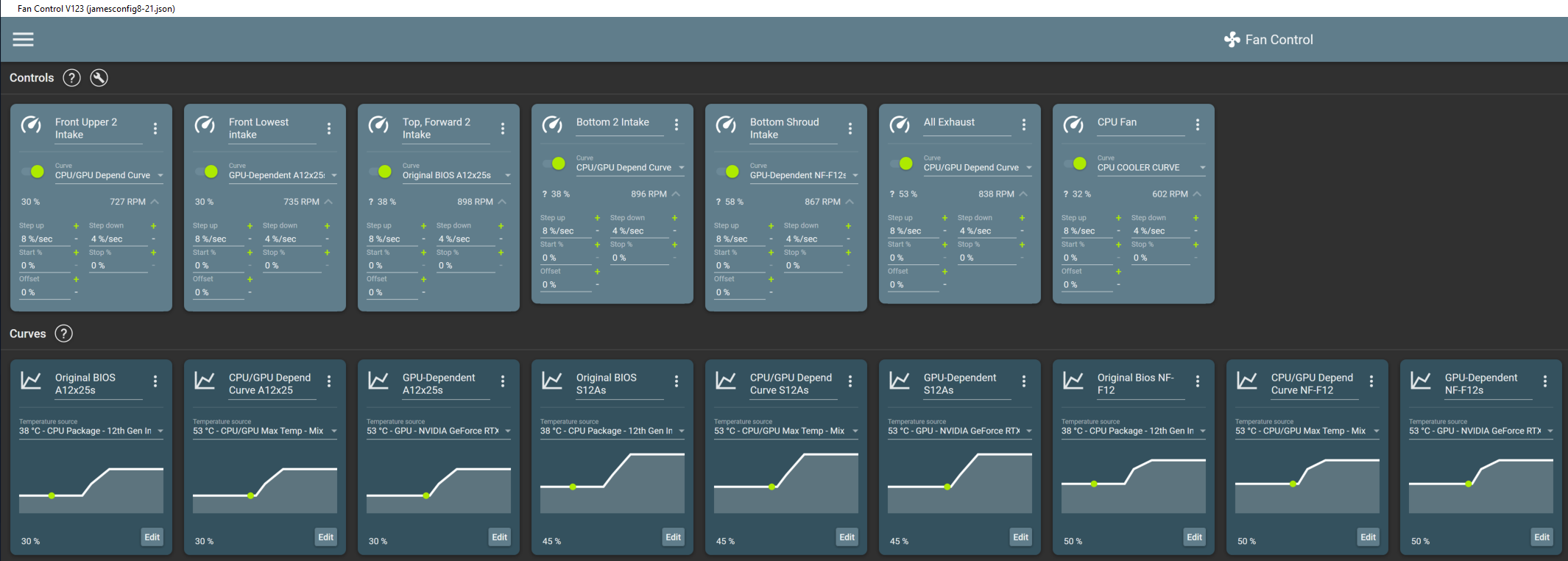
Task: Open options menu for Top, Forward 2 Intake
Action: (x=503, y=128)
